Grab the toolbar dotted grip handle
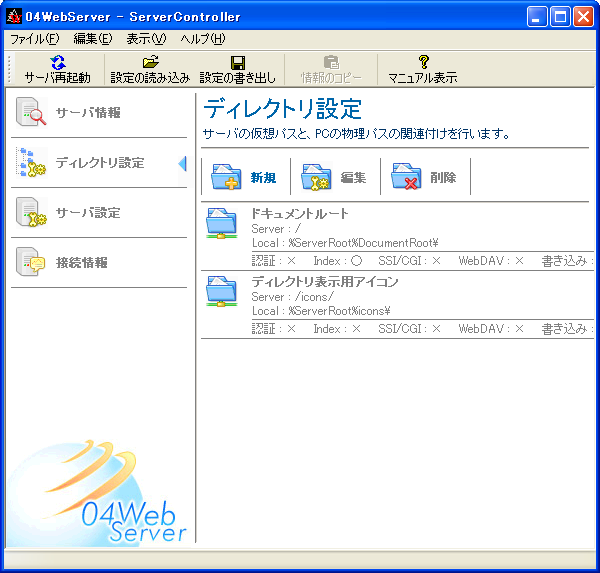600x573 pixels. point(9,69)
